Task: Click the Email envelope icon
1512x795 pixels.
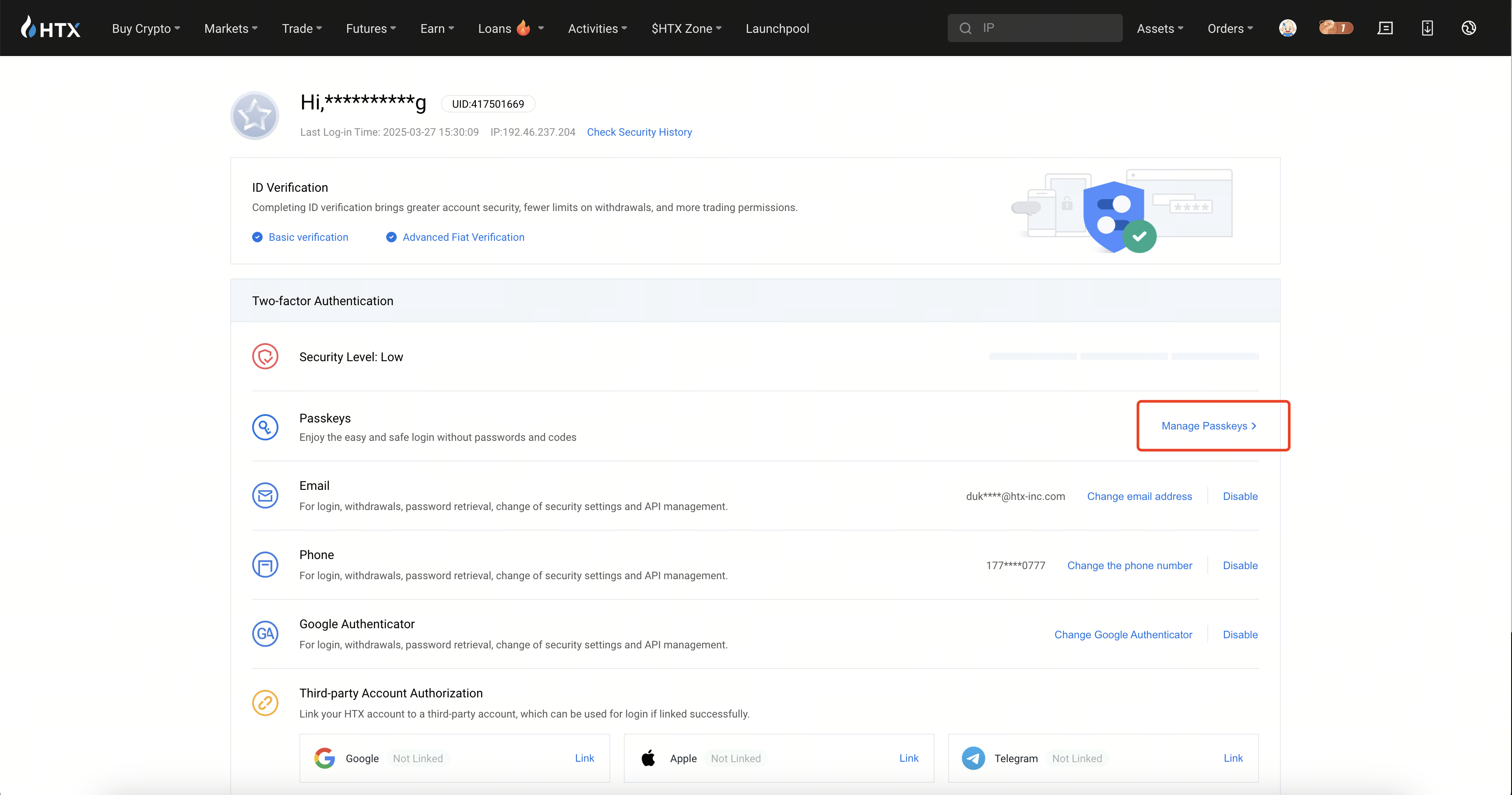Action: click(x=265, y=496)
